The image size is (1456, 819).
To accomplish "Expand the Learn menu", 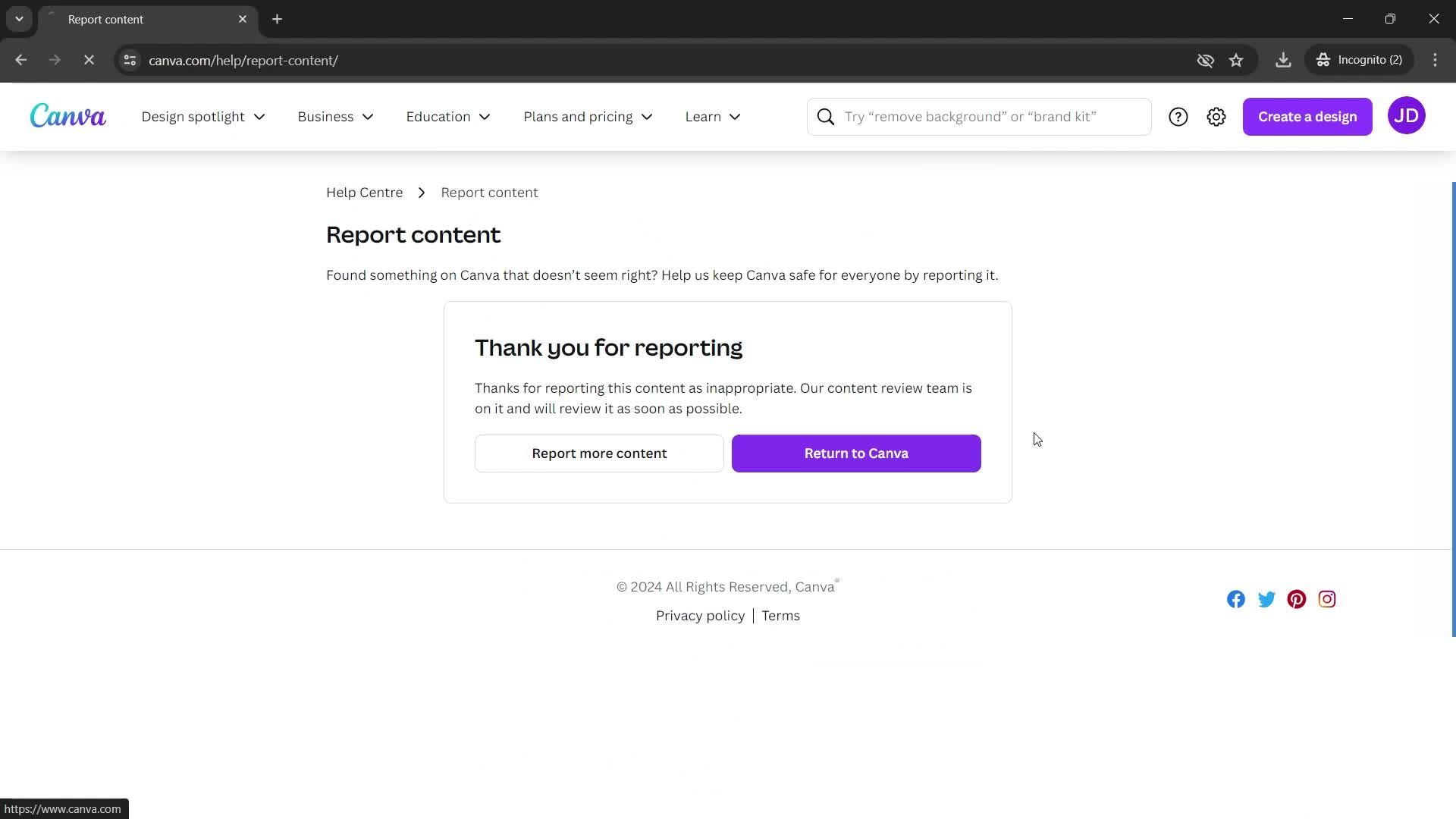I will click(713, 117).
